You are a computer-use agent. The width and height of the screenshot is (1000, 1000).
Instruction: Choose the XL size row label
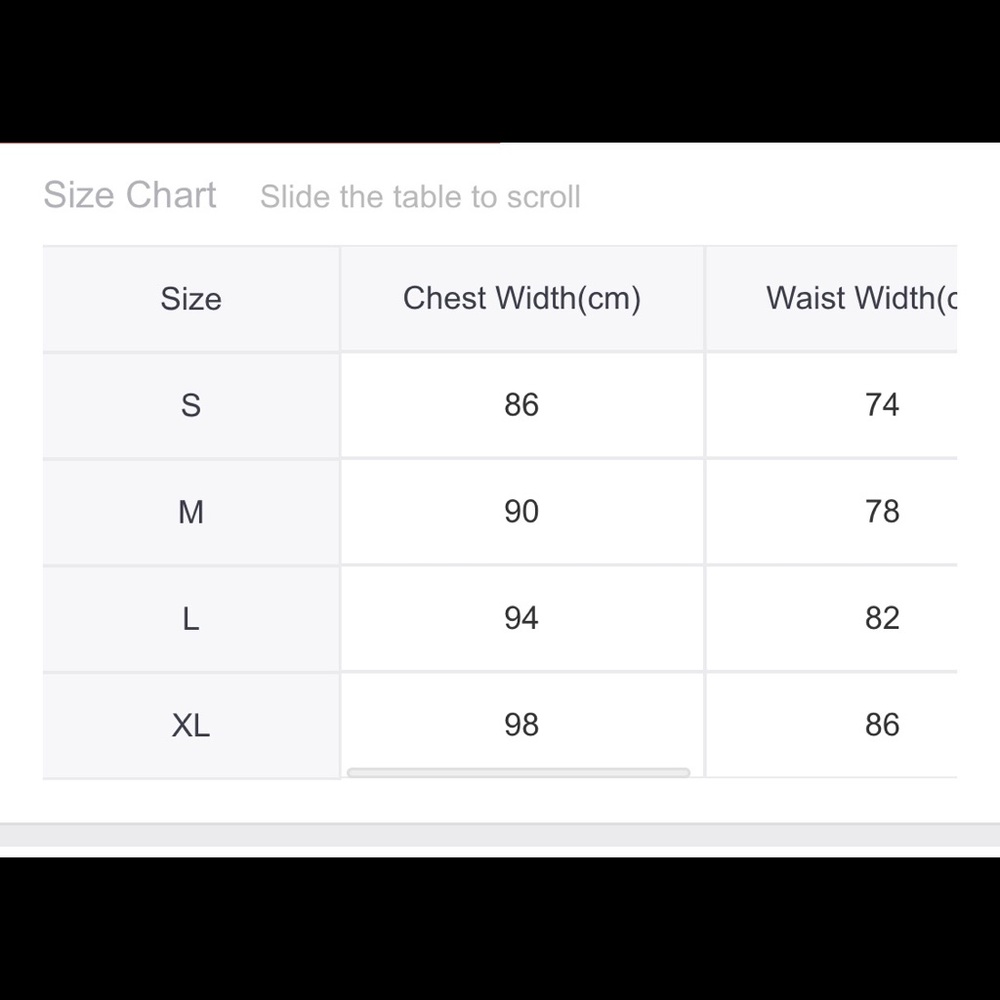pos(191,725)
